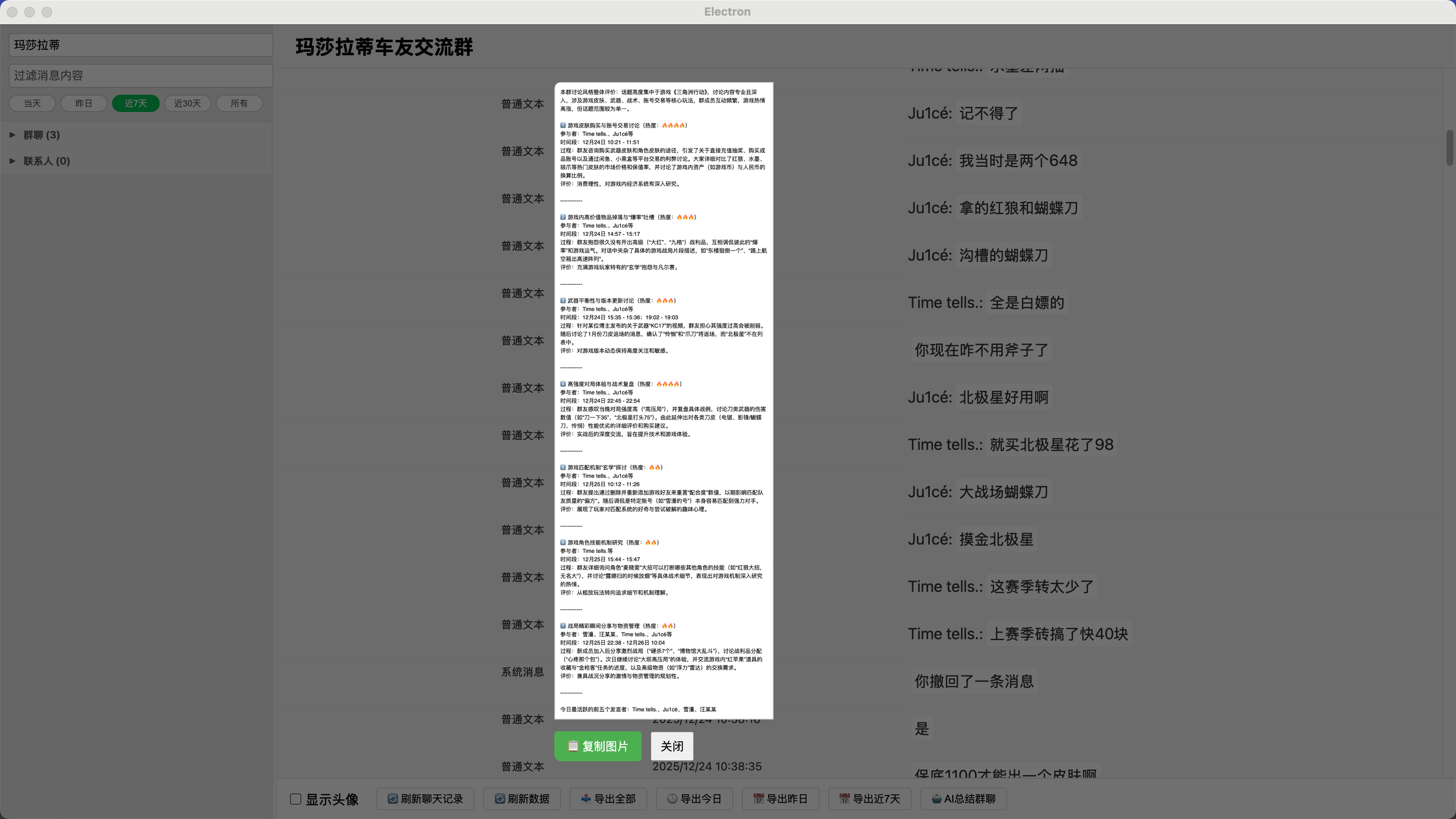This screenshot has width=1456, height=819.
Task: Click the calendar icon of 导出近7天
Action: 844,799
